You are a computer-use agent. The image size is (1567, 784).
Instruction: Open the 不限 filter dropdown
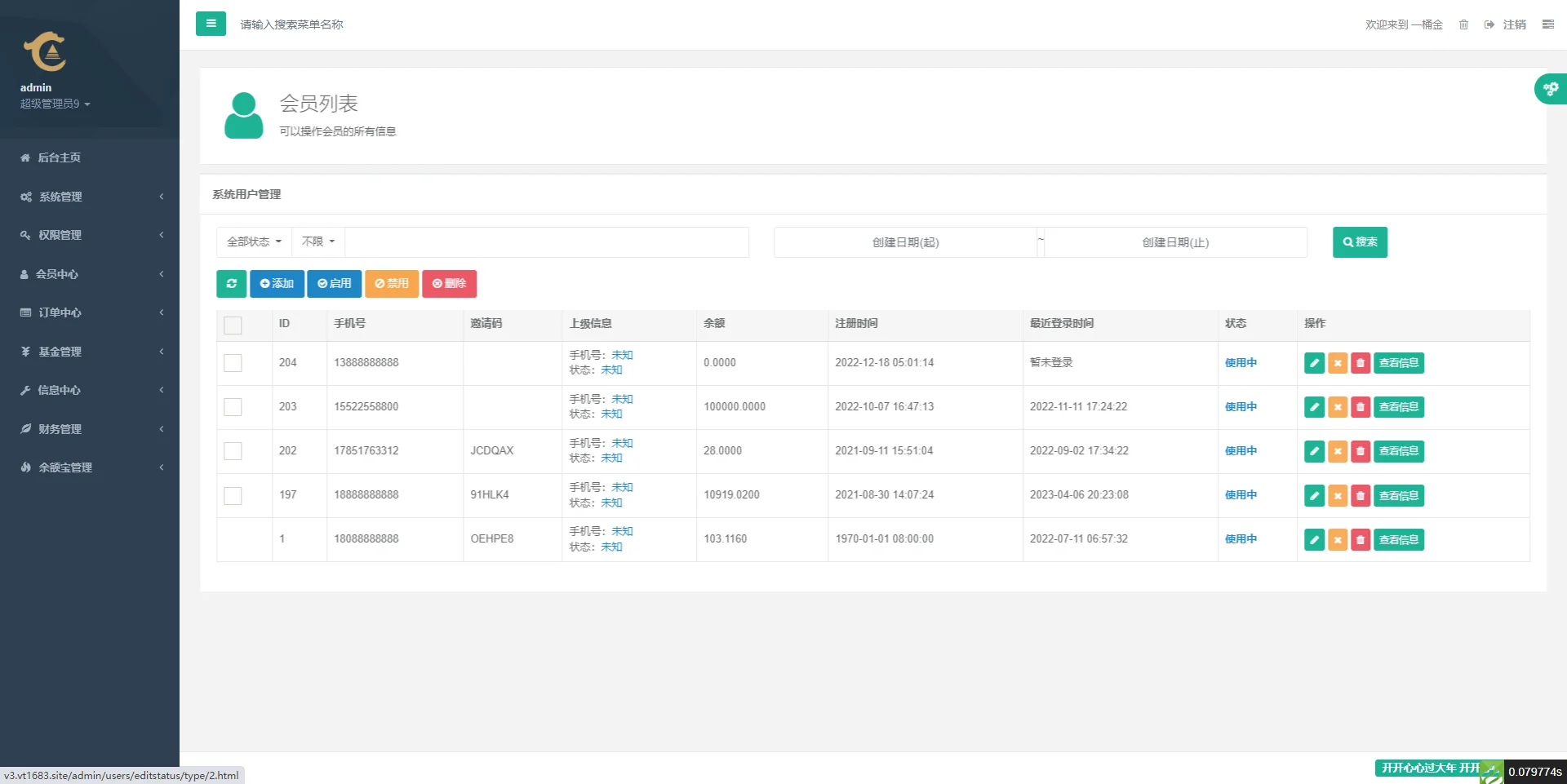[x=317, y=242]
